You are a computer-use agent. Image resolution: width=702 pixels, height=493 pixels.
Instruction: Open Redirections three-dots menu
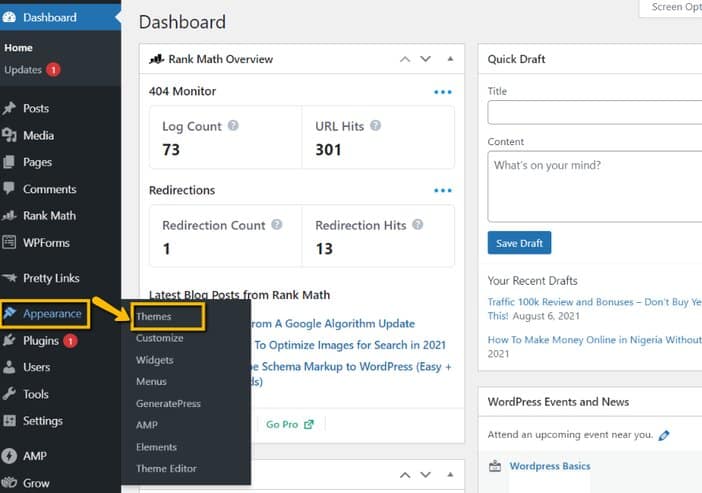443,191
